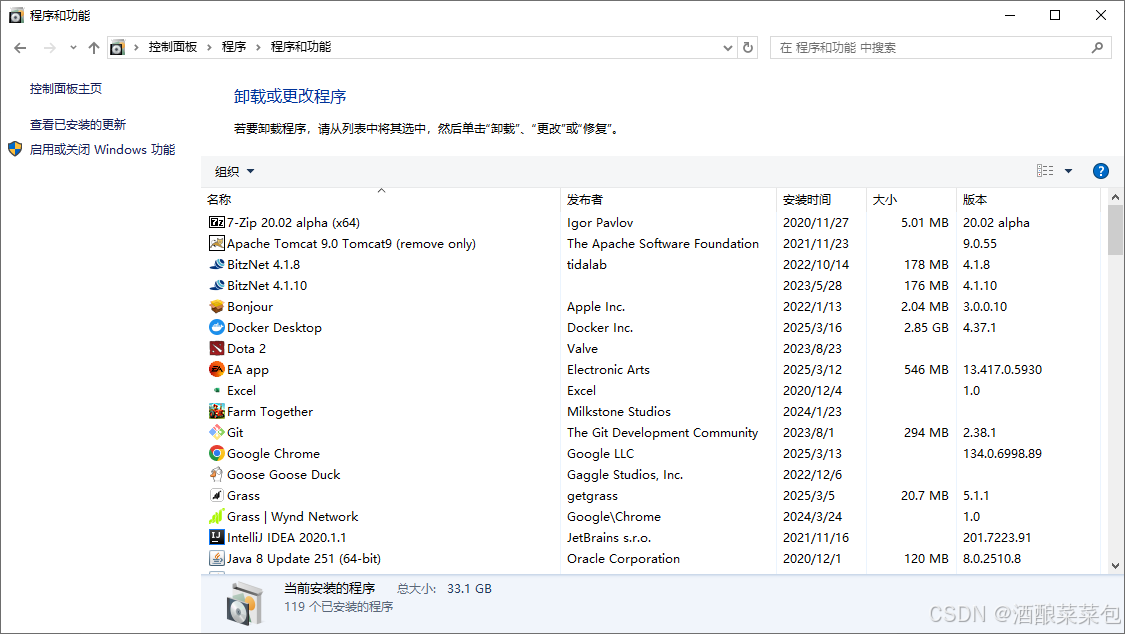Open 启用或关闭 Windows 功能 link
Viewport: 1125px width, 634px height.
(103, 149)
